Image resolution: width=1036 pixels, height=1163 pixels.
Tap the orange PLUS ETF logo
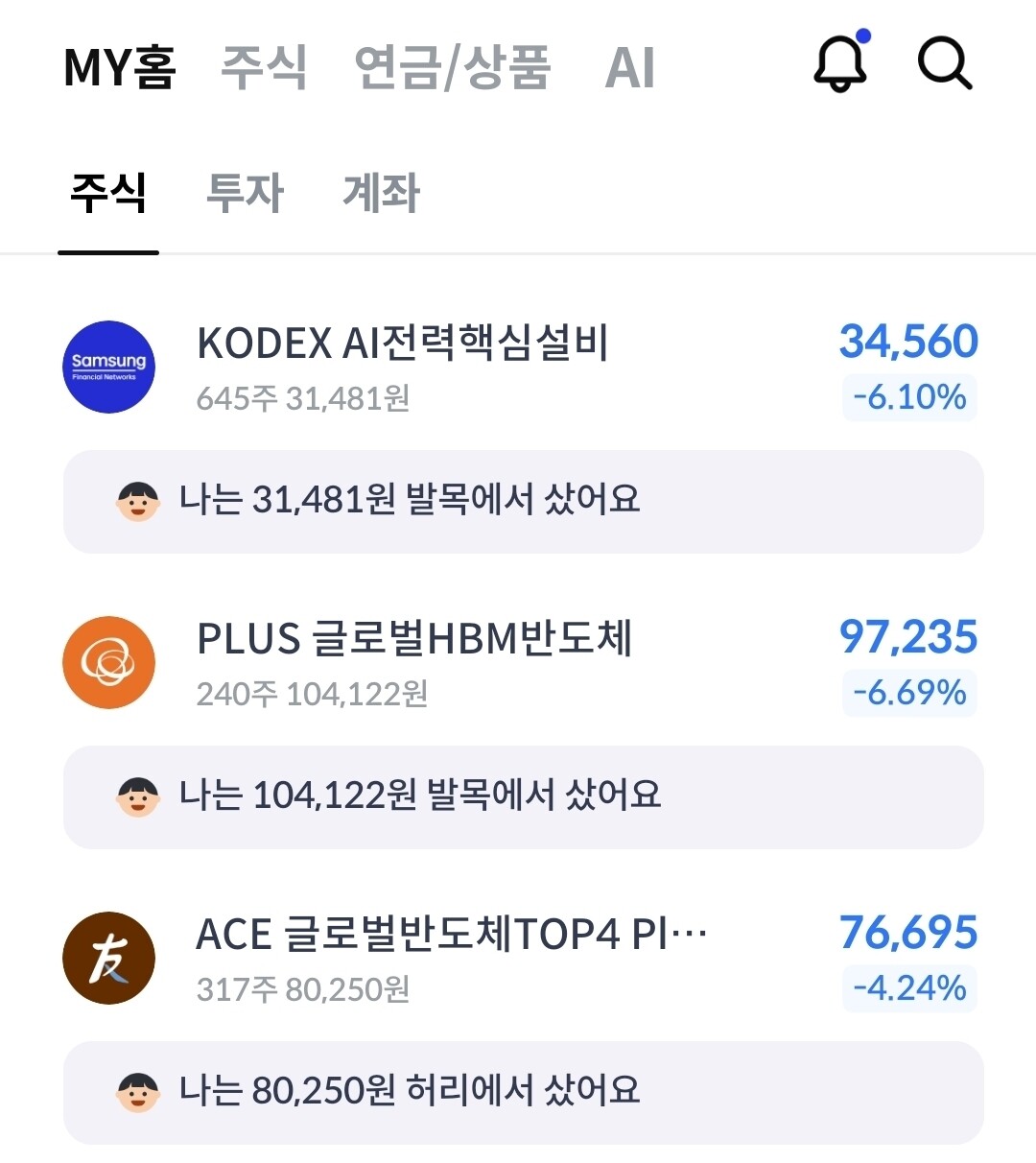(109, 663)
